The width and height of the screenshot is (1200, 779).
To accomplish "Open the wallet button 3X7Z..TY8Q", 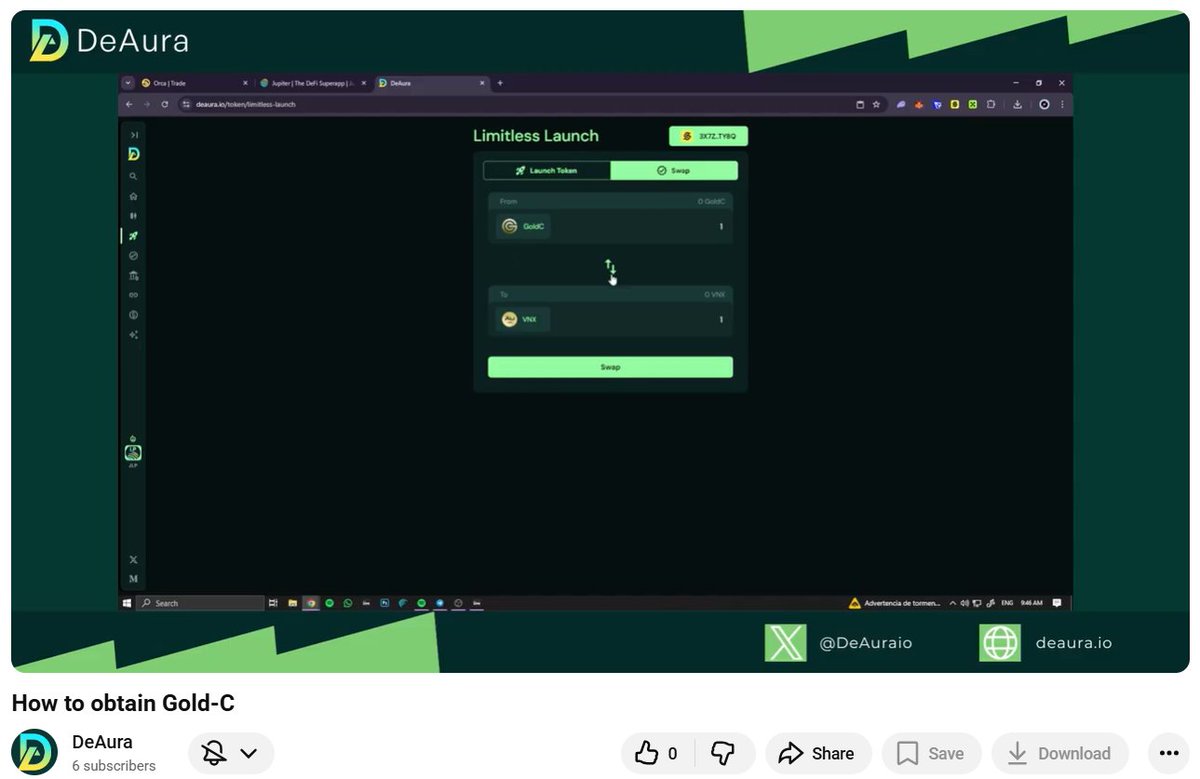I will click(708, 136).
